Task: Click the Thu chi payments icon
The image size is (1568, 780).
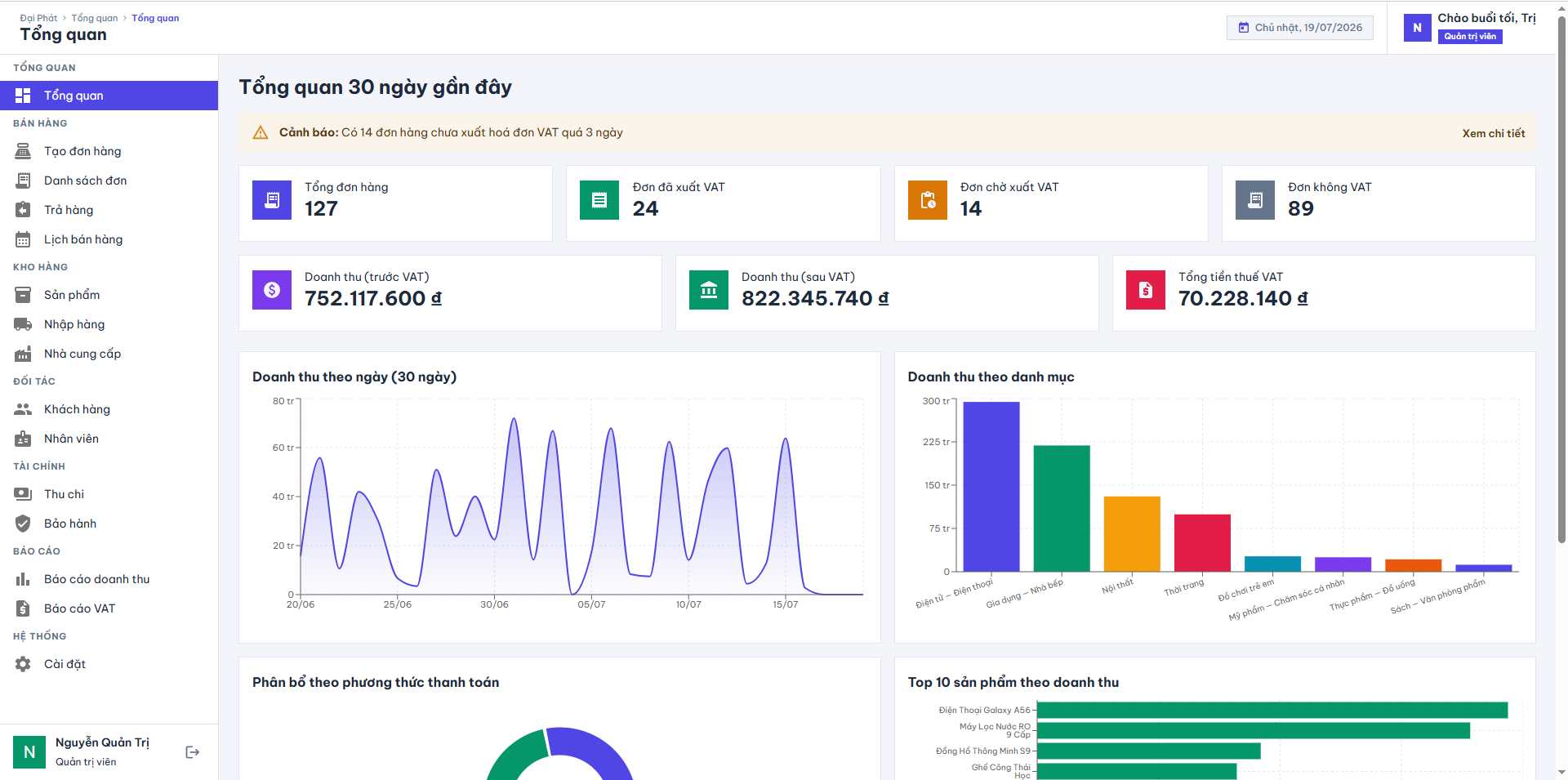Action: tap(23, 494)
